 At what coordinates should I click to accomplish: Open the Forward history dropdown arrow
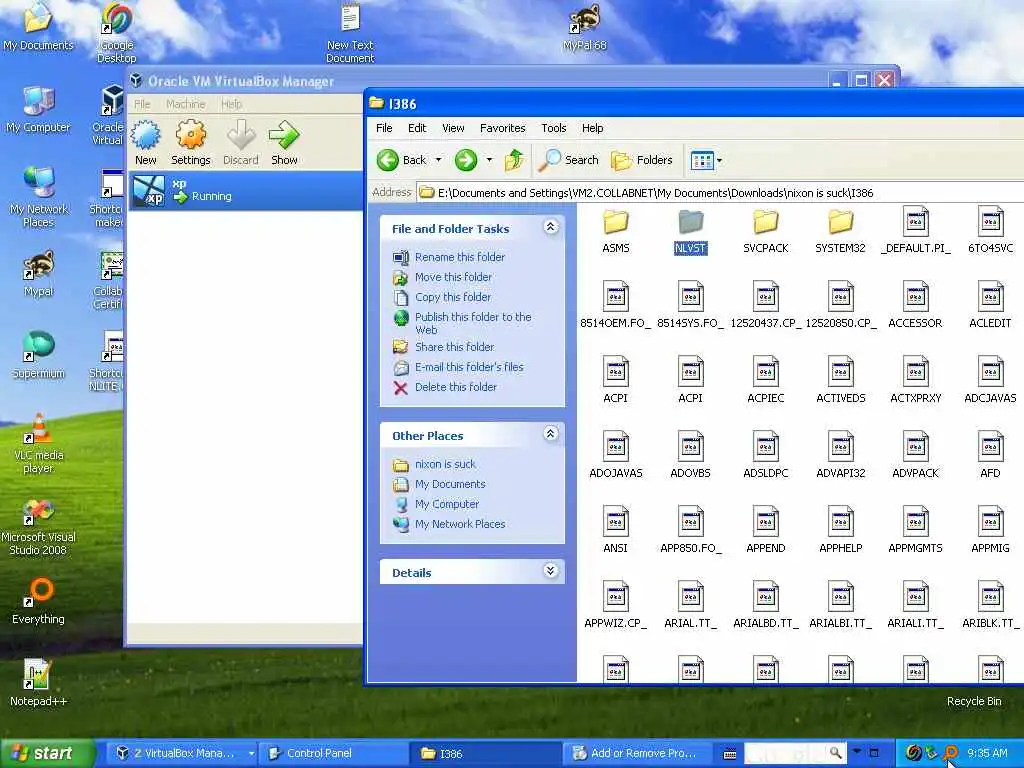tap(488, 160)
